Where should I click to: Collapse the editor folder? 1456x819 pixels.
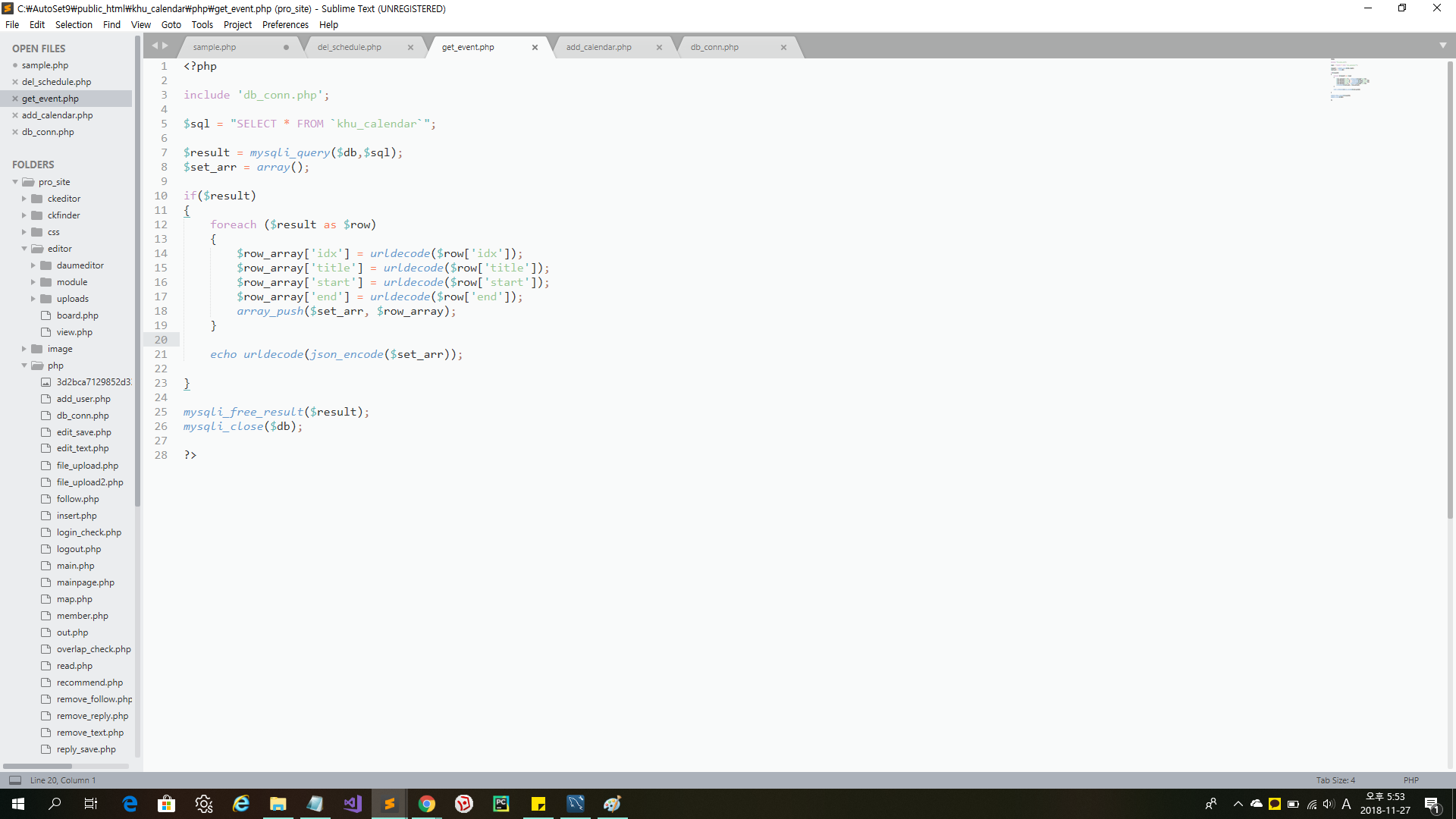[x=24, y=249]
